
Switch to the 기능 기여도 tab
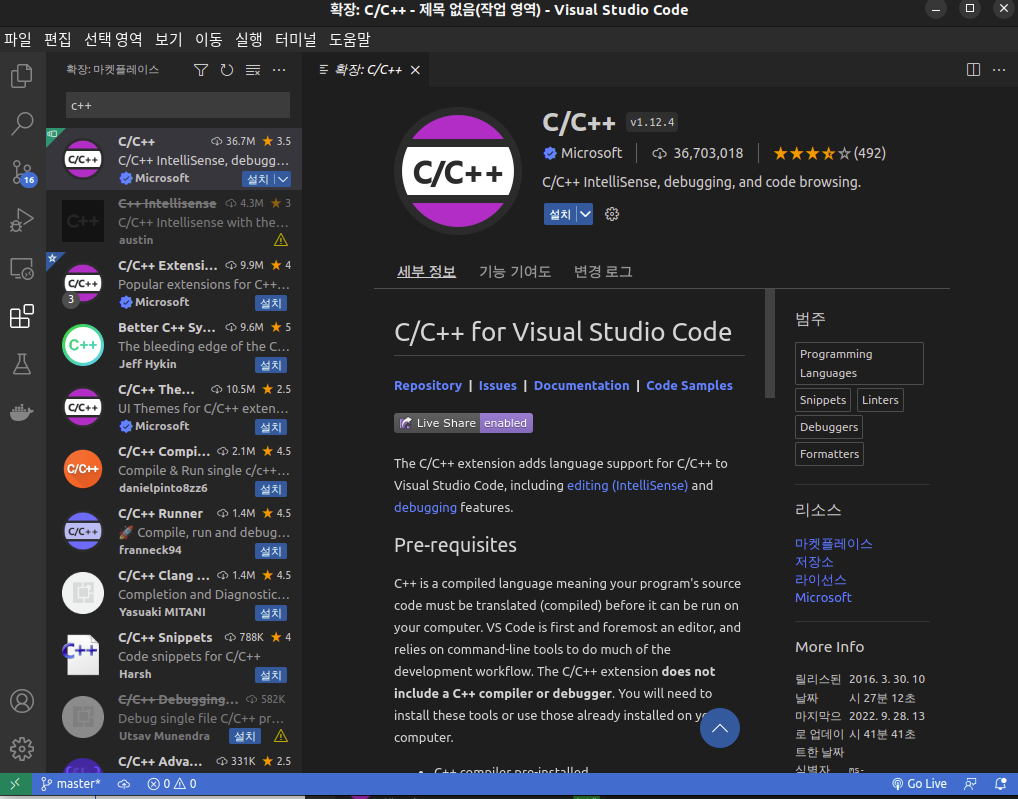tap(515, 271)
